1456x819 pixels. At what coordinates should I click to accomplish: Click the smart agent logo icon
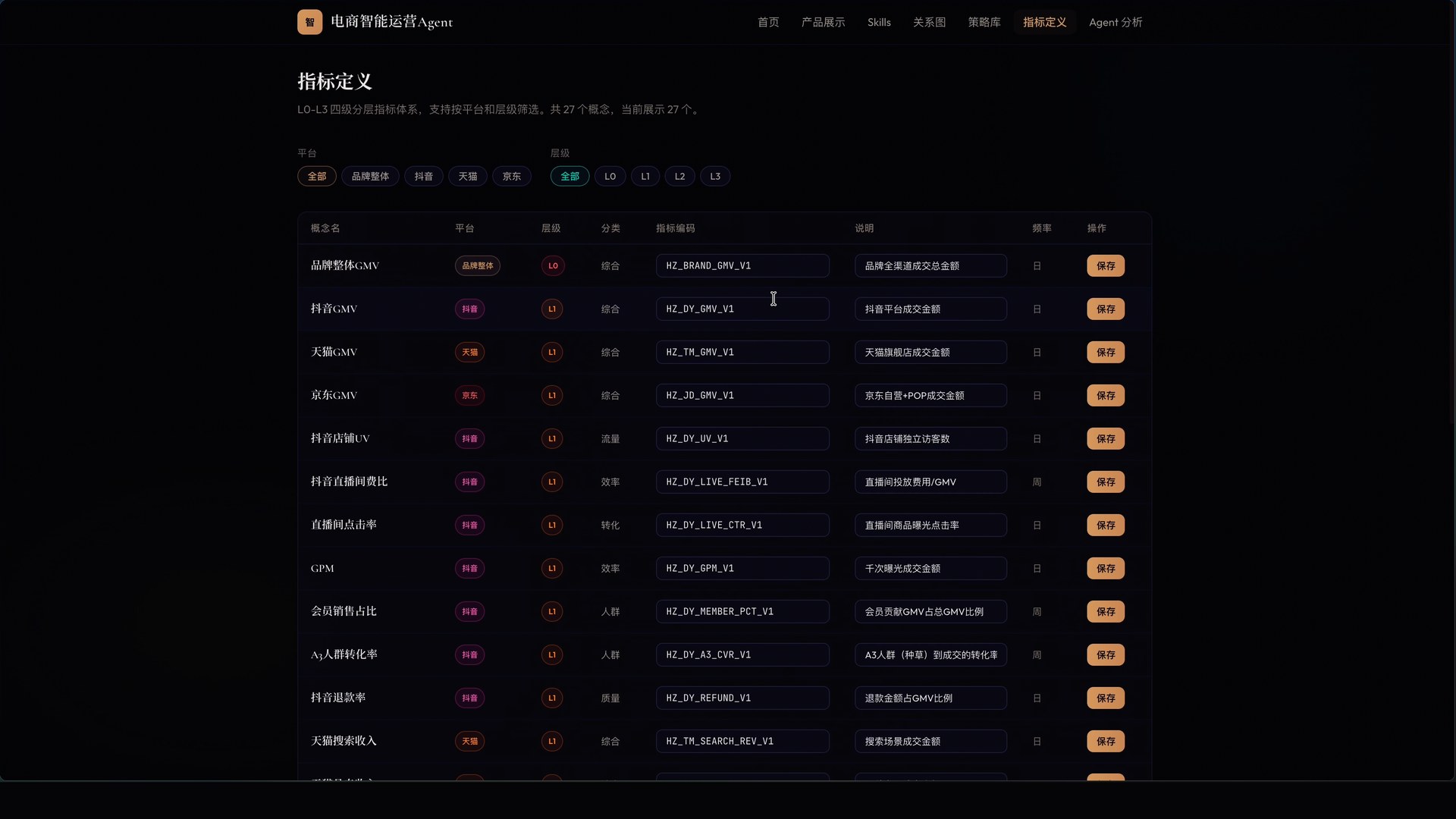pyautogui.click(x=309, y=22)
